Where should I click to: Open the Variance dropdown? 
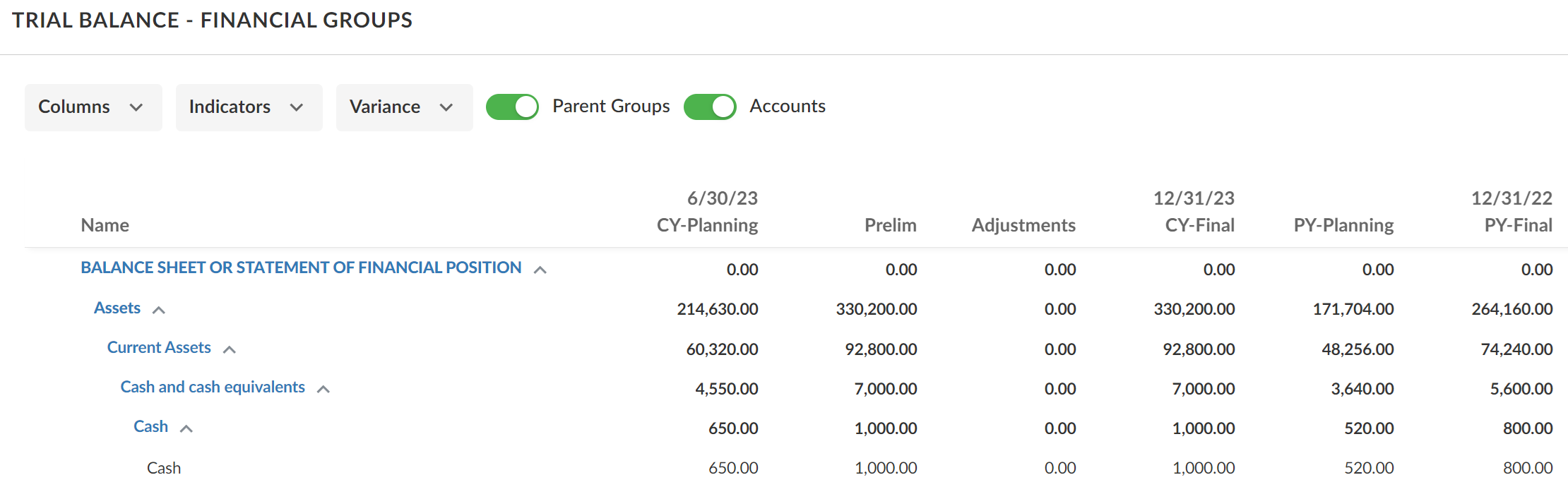(404, 107)
